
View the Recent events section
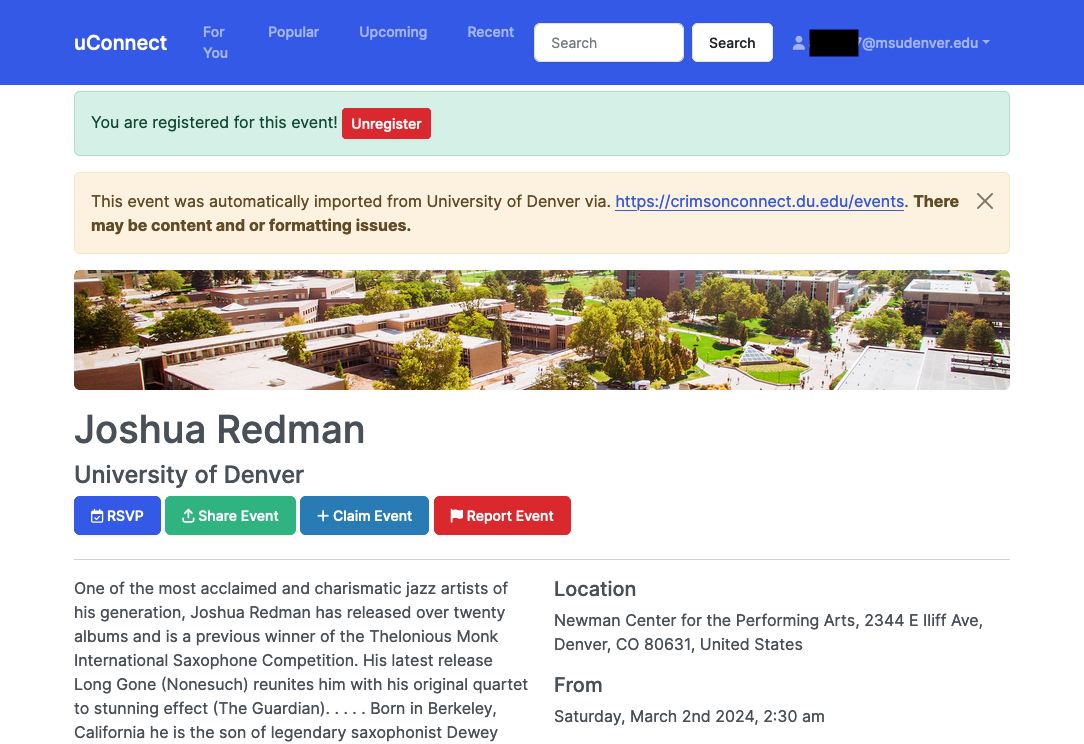click(490, 32)
